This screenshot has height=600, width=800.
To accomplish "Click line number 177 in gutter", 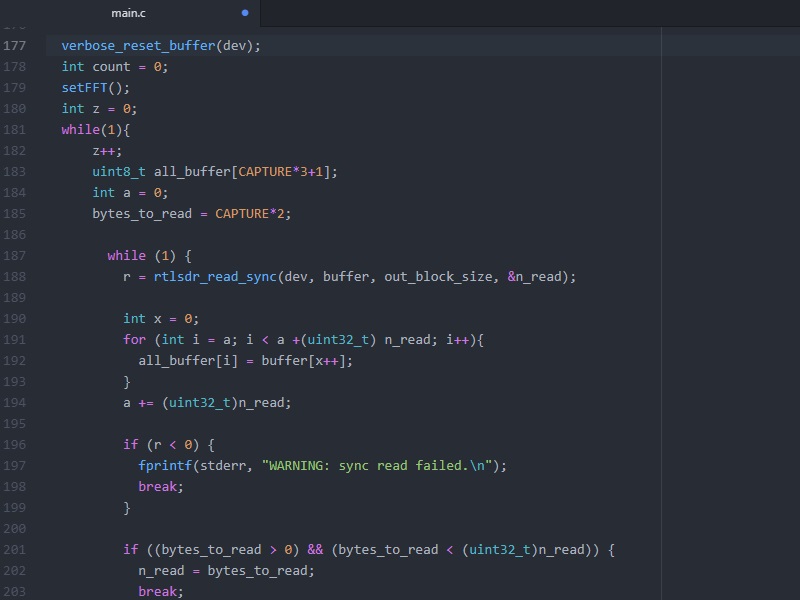I will tap(14, 46).
